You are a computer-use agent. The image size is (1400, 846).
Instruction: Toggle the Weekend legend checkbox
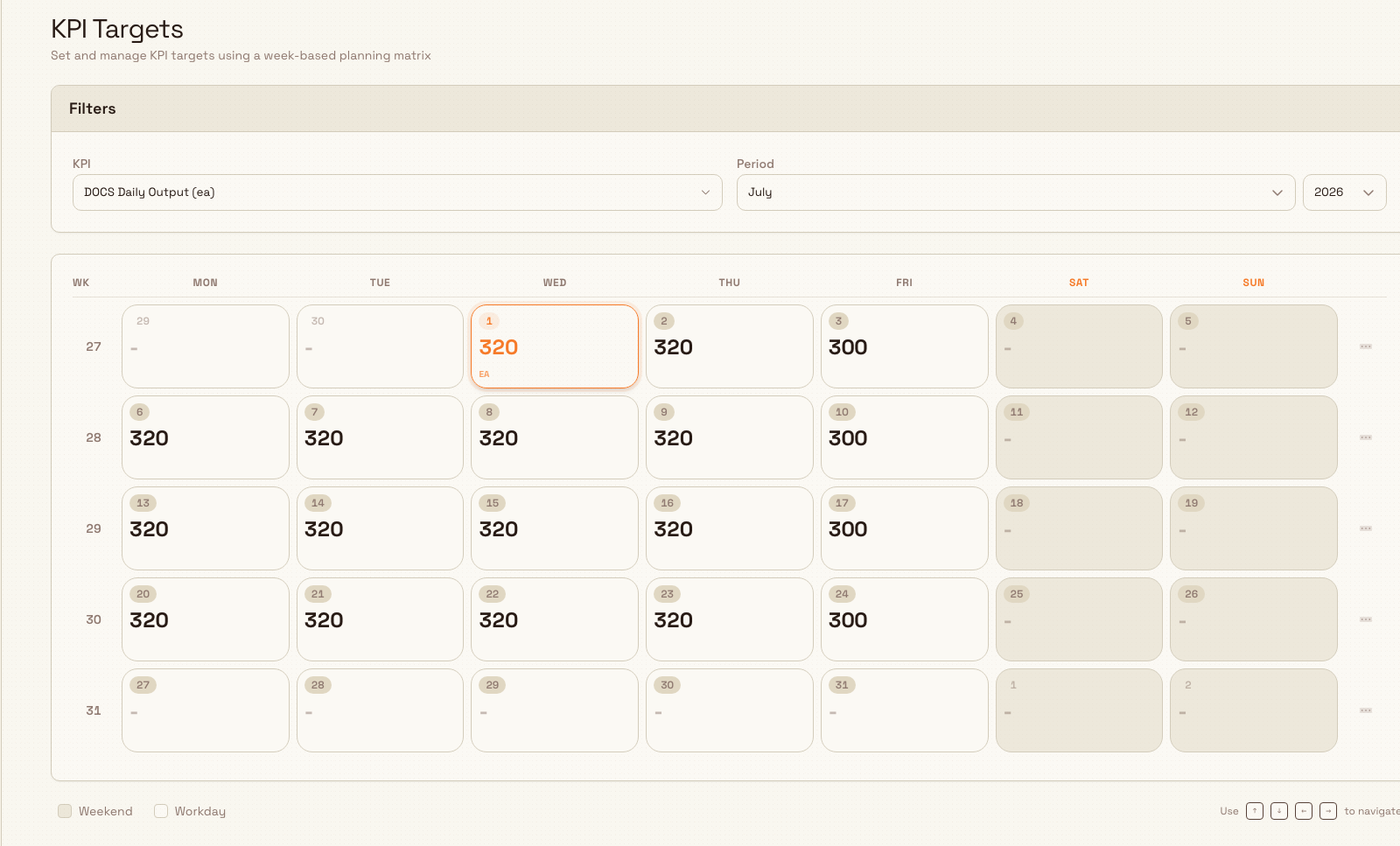65,811
